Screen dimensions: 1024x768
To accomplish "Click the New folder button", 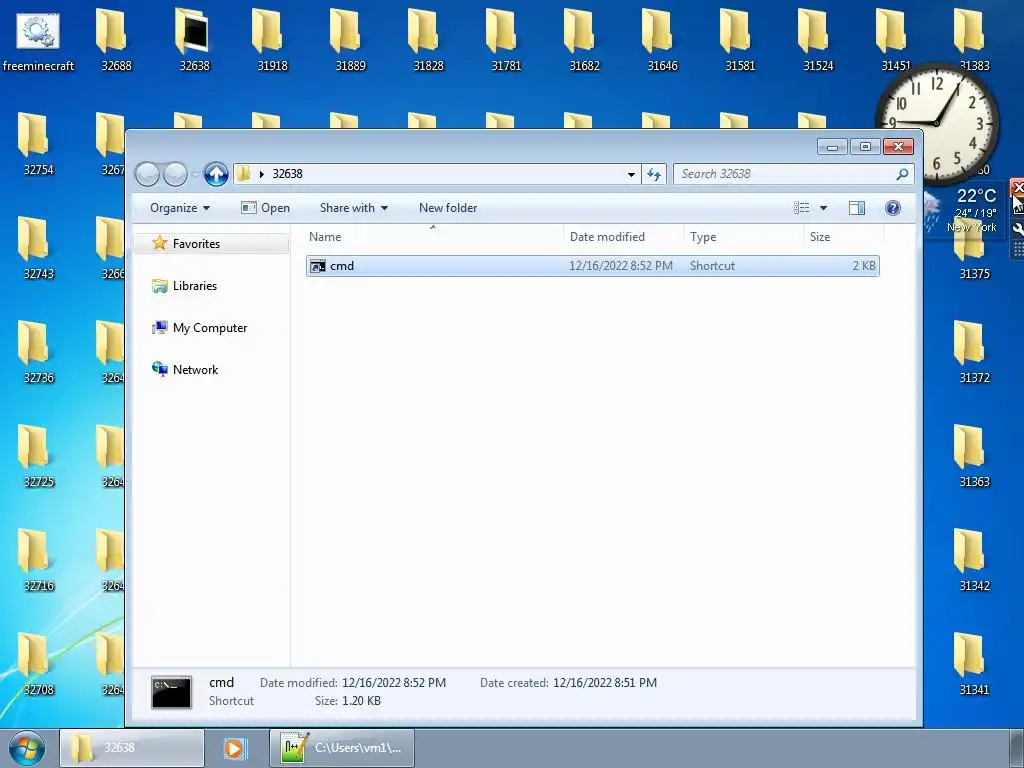I will click(x=448, y=208).
